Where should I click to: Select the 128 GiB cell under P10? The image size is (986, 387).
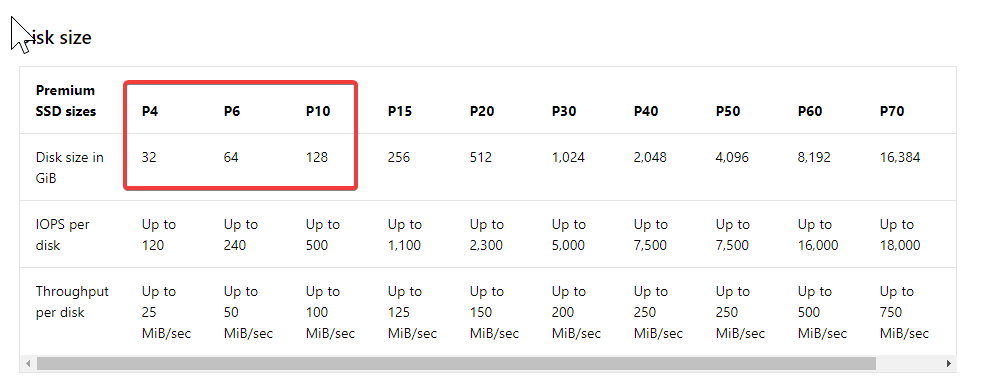[317, 157]
